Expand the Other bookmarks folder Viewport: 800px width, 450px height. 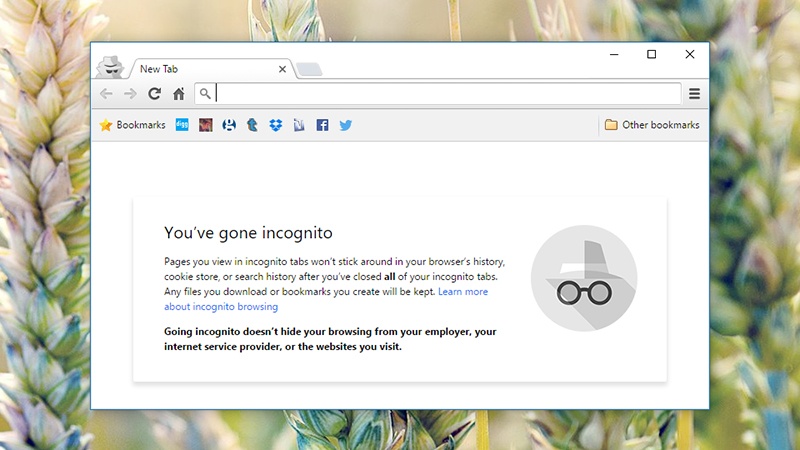click(x=652, y=125)
